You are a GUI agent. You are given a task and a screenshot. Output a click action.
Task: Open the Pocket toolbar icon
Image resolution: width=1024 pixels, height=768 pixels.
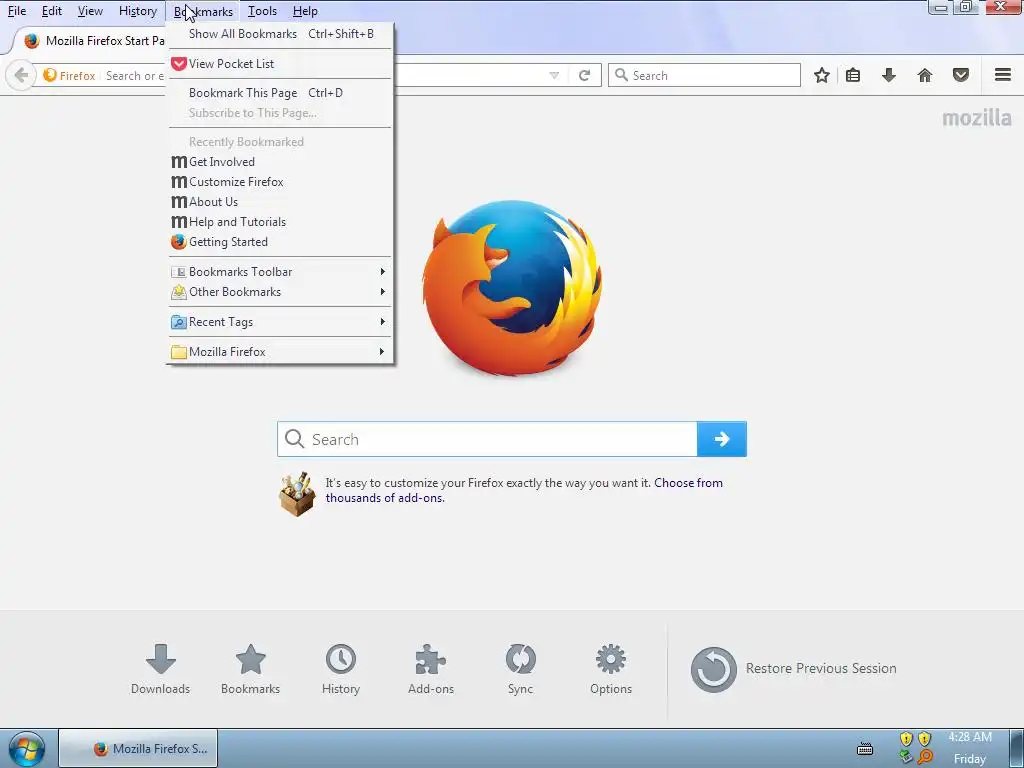[961, 76]
